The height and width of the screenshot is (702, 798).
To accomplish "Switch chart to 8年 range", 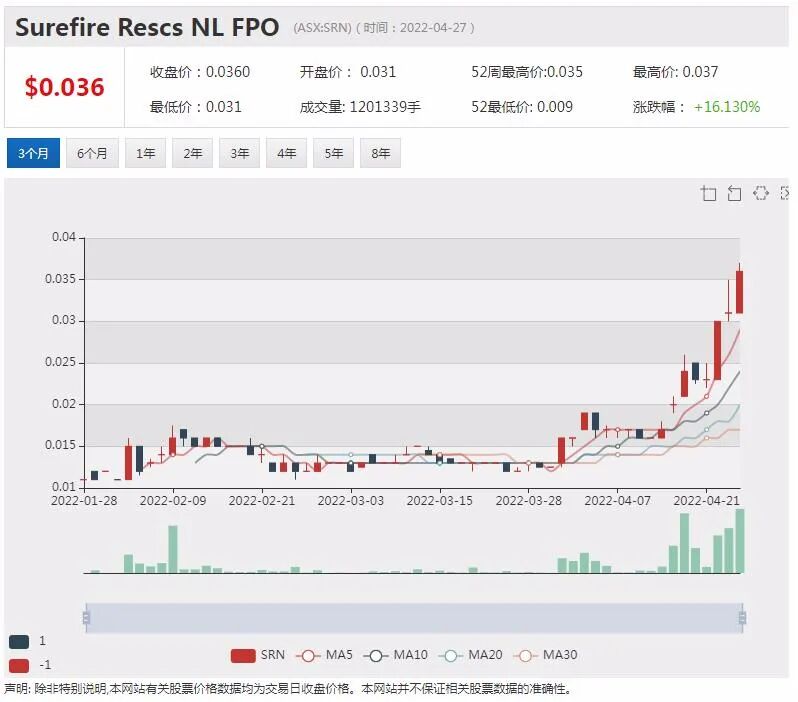I will click(380, 153).
